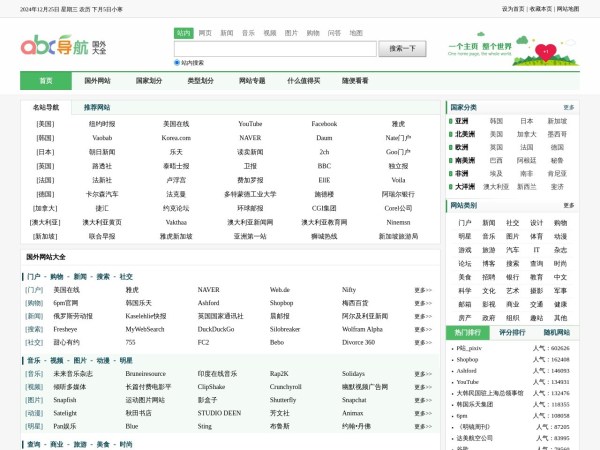Expand 更多 in the 网站类别 panel
The width and height of the screenshot is (600, 450).
(568, 206)
